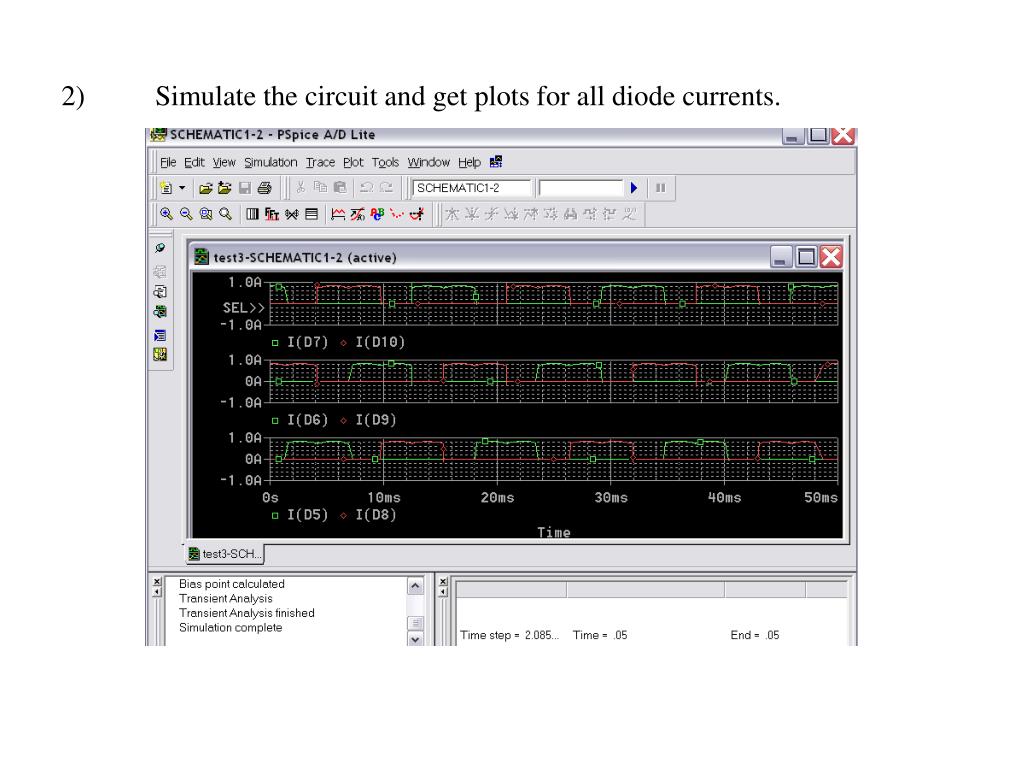The image size is (1024, 768).
Task: Click the icon right of Help
Action: tap(496, 162)
